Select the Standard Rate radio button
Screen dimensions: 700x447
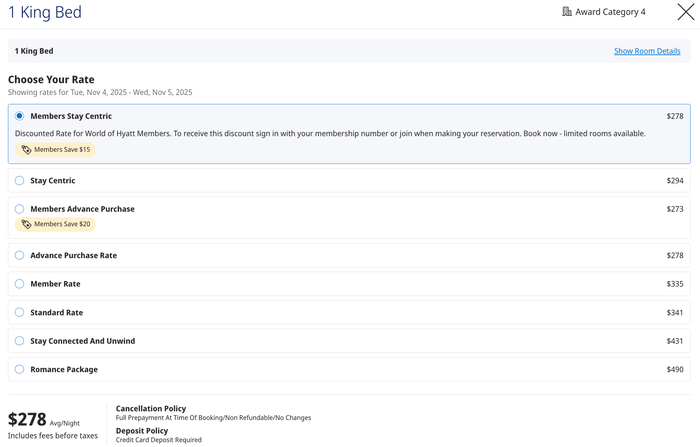[x=19, y=313]
